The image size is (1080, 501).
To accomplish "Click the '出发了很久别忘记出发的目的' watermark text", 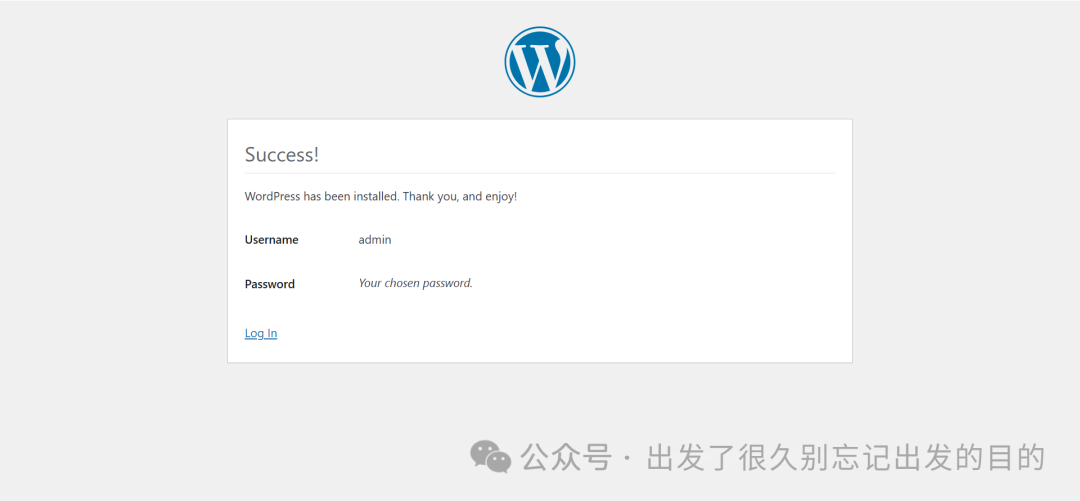I will coord(845,458).
